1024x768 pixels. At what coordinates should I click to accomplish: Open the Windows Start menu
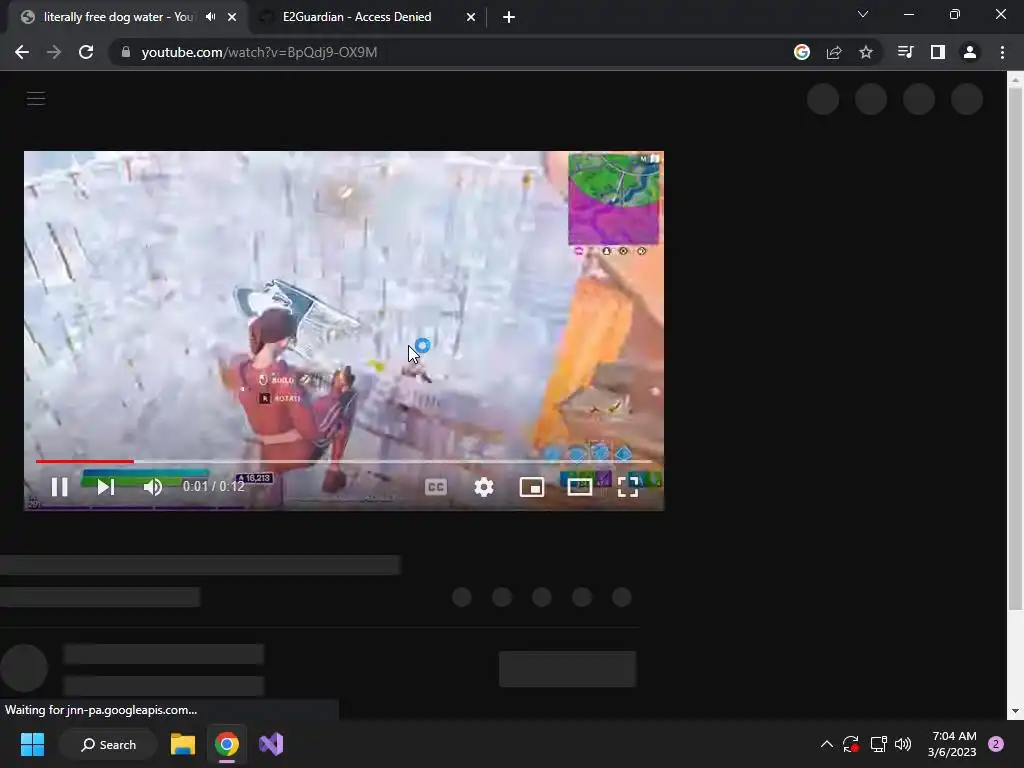pyautogui.click(x=32, y=744)
